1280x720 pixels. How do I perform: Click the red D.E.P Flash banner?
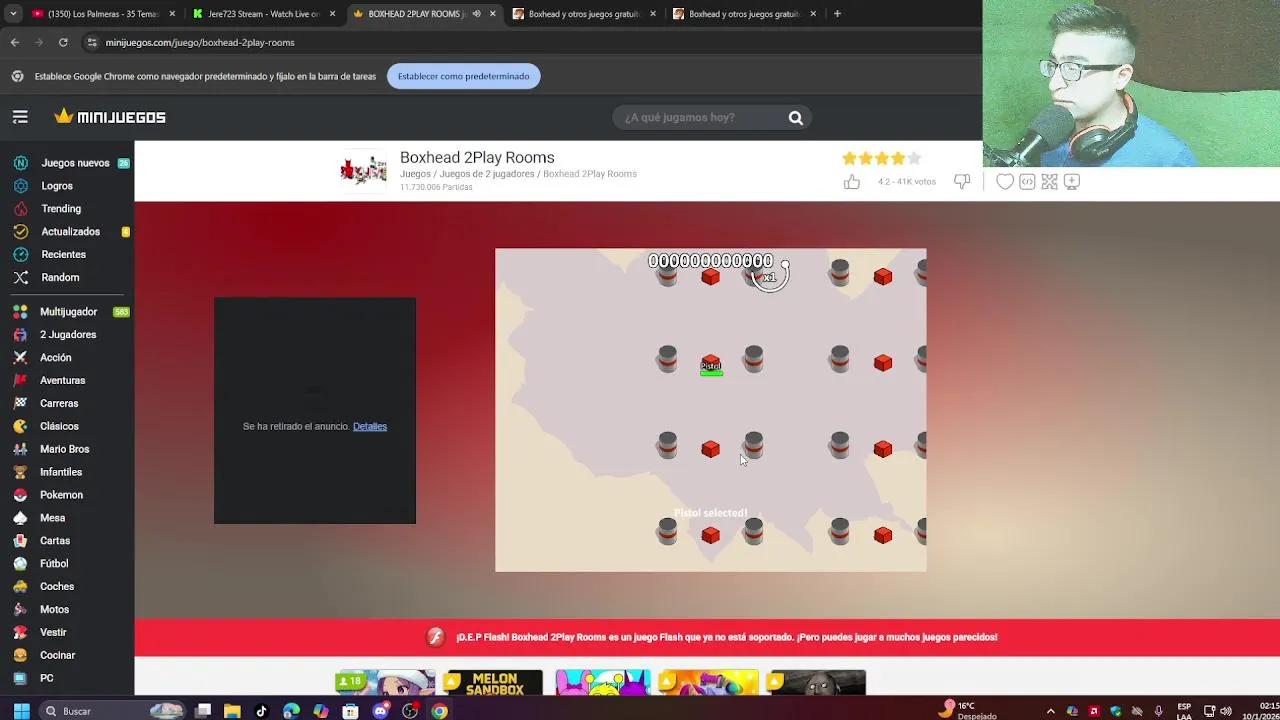(x=707, y=637)
